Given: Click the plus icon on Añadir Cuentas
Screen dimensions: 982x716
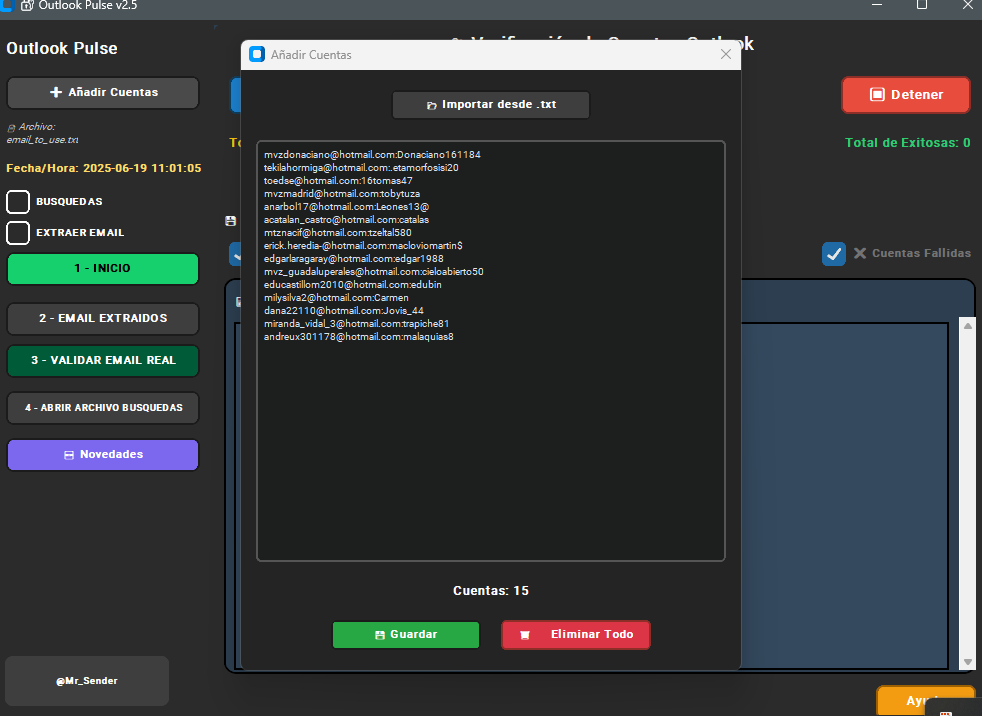Looking at the screenshot, I should (56, 93).
